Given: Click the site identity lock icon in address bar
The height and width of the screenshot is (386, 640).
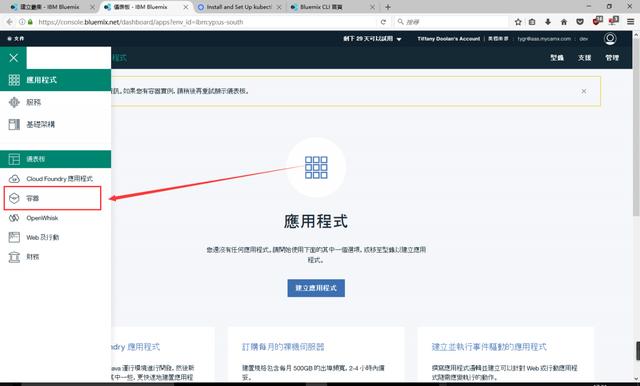Looking at the screenshot, I should tap(30, 22).
